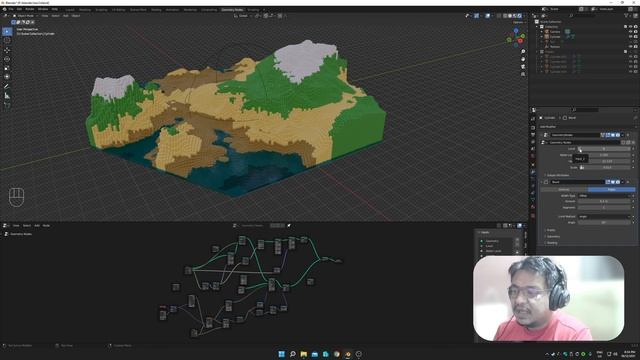Enable rendered viewport shading mode
The width and height of the screenshot is (640, 360).
coord(520,16)
